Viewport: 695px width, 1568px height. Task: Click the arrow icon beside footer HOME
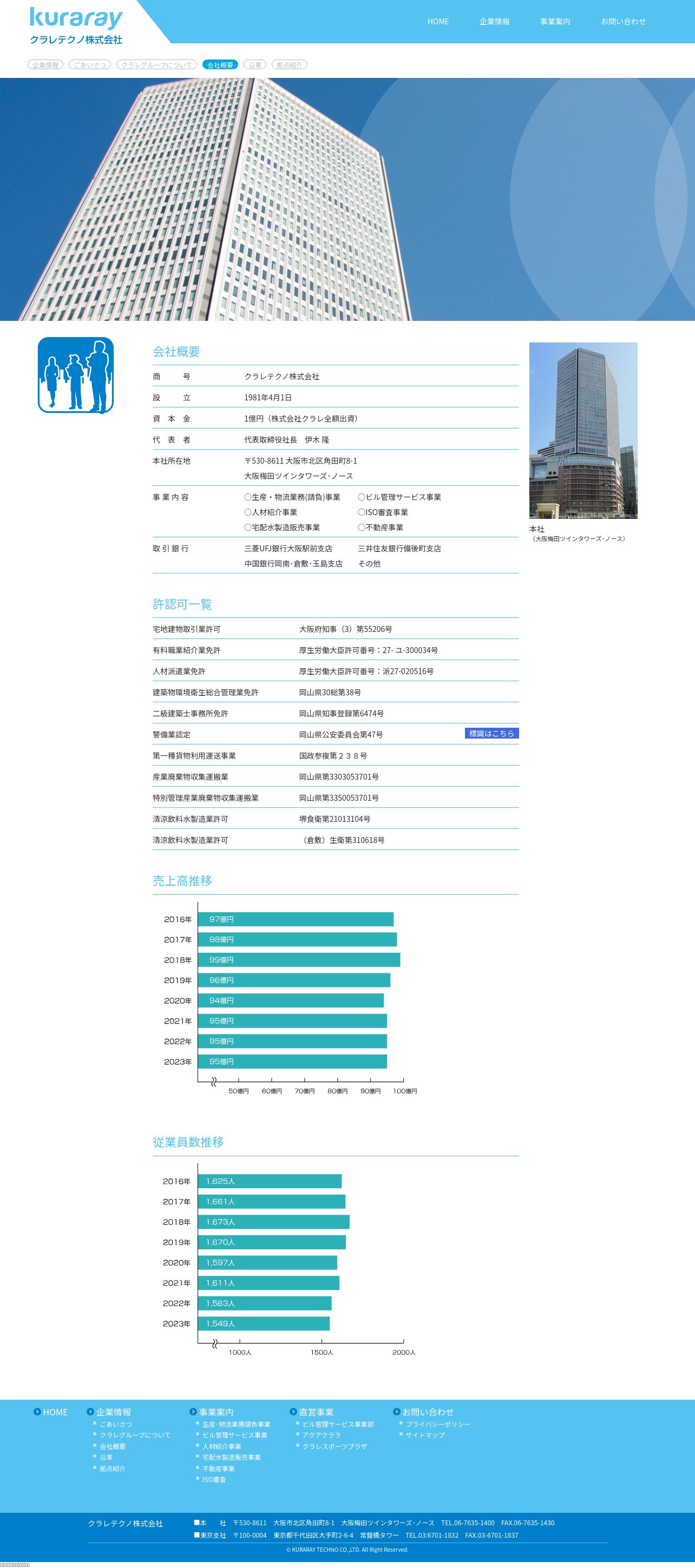click(x=37, y=1412)
